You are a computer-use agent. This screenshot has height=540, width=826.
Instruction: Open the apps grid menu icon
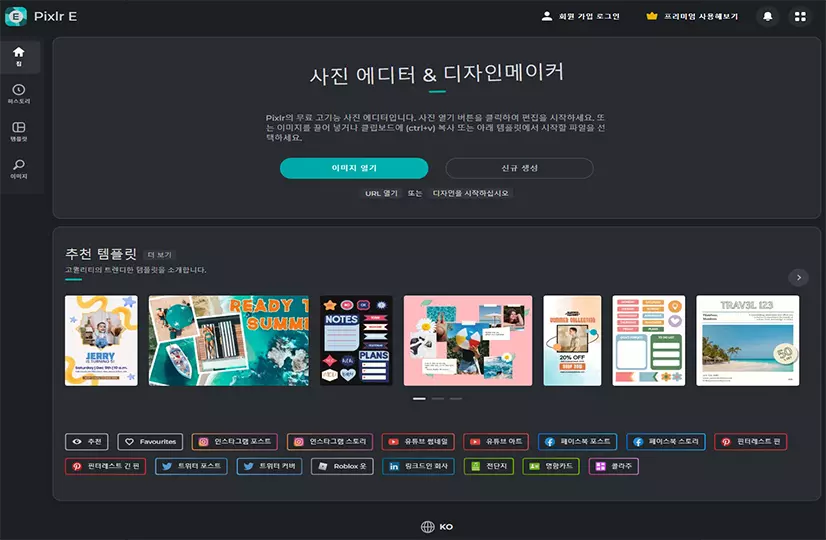pyautogui.click(x=800, y=16)
